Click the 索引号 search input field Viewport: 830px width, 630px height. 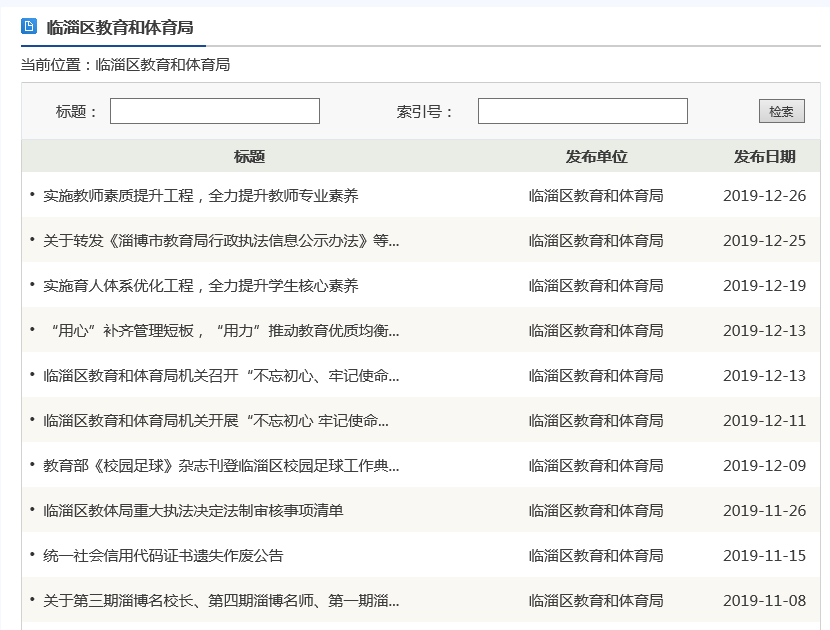coord(582,111)
